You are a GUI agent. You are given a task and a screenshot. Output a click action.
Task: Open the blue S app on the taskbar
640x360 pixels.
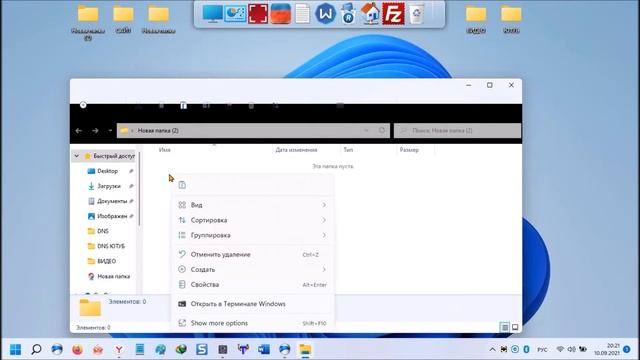(202, 349)
